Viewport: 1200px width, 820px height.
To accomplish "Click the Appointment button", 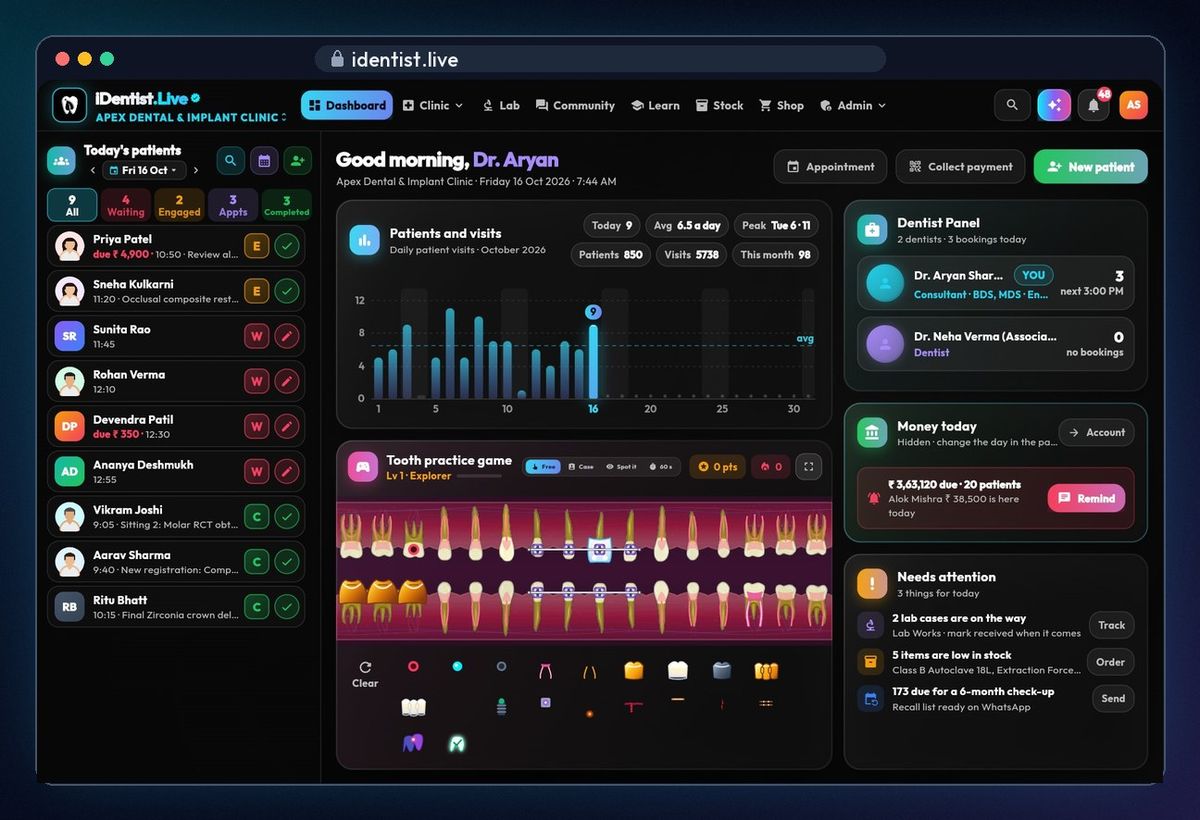I will point(830,167).
